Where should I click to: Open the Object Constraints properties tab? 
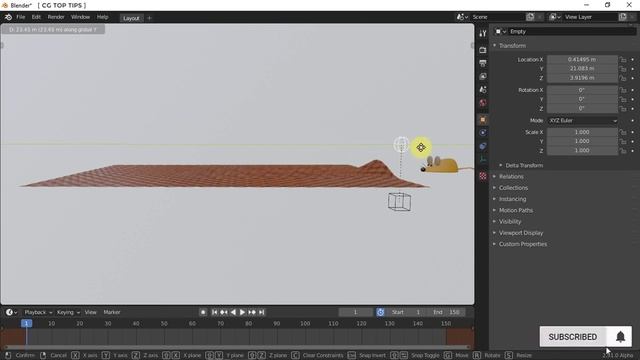(483, 146)
